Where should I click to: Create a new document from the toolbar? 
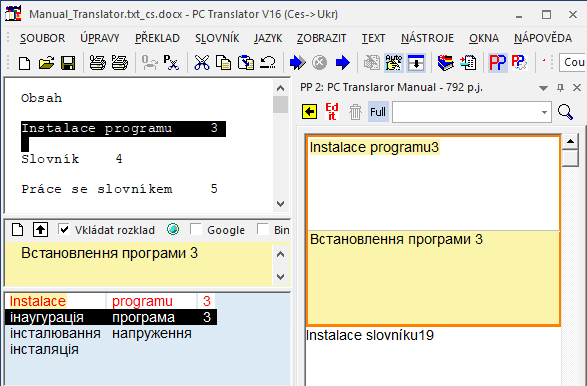(24, 63)
